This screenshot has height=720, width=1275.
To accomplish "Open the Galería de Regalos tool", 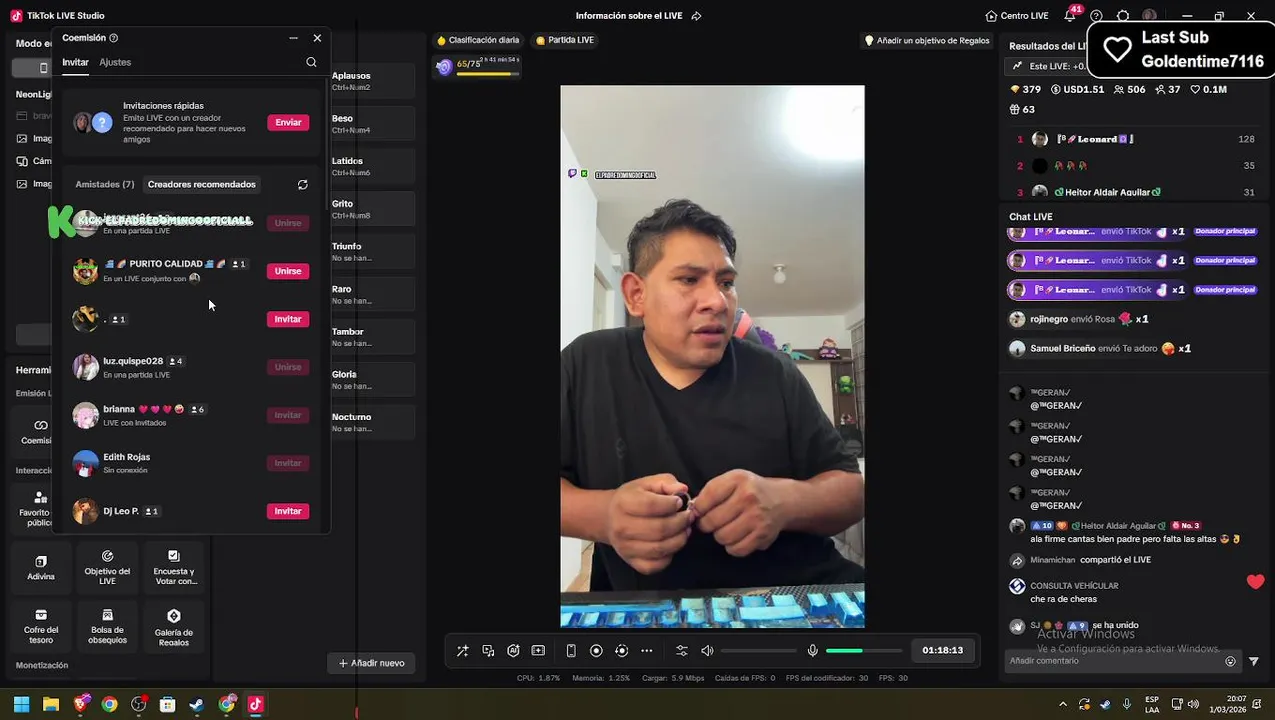I will [174, 626].
